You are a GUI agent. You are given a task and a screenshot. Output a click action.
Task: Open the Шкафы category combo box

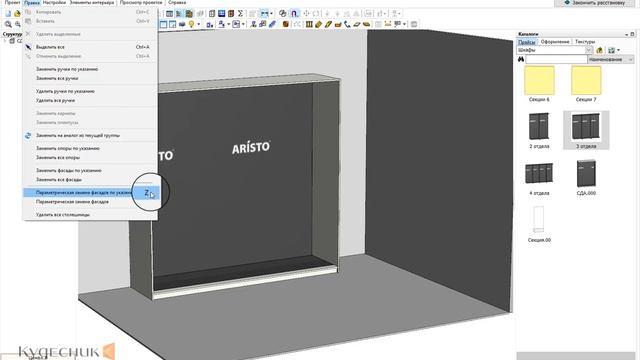pos(554,50)
